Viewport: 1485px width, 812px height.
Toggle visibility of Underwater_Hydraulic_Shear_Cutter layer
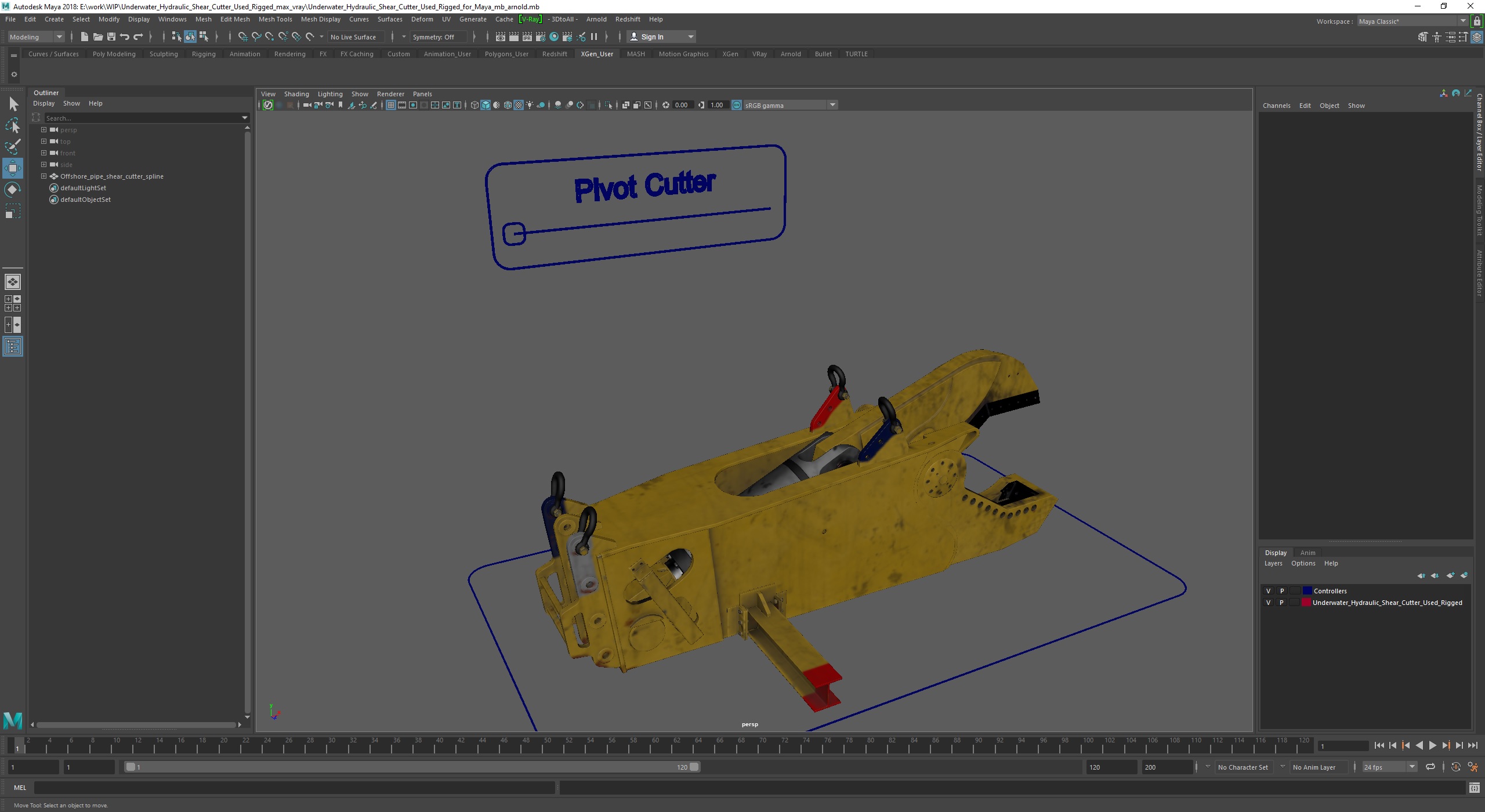[1268, 603]
